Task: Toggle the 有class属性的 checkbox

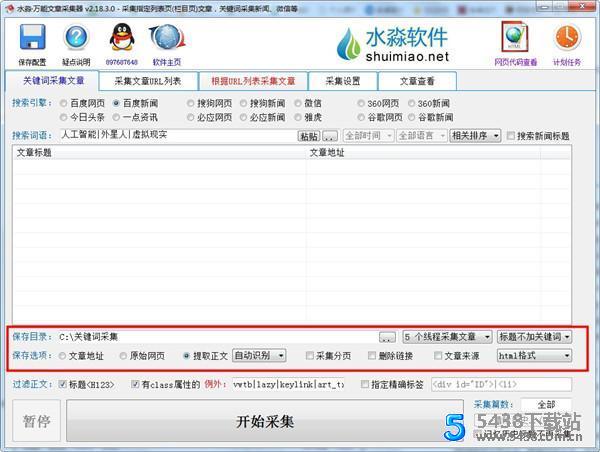Action: tap(135, 384)
